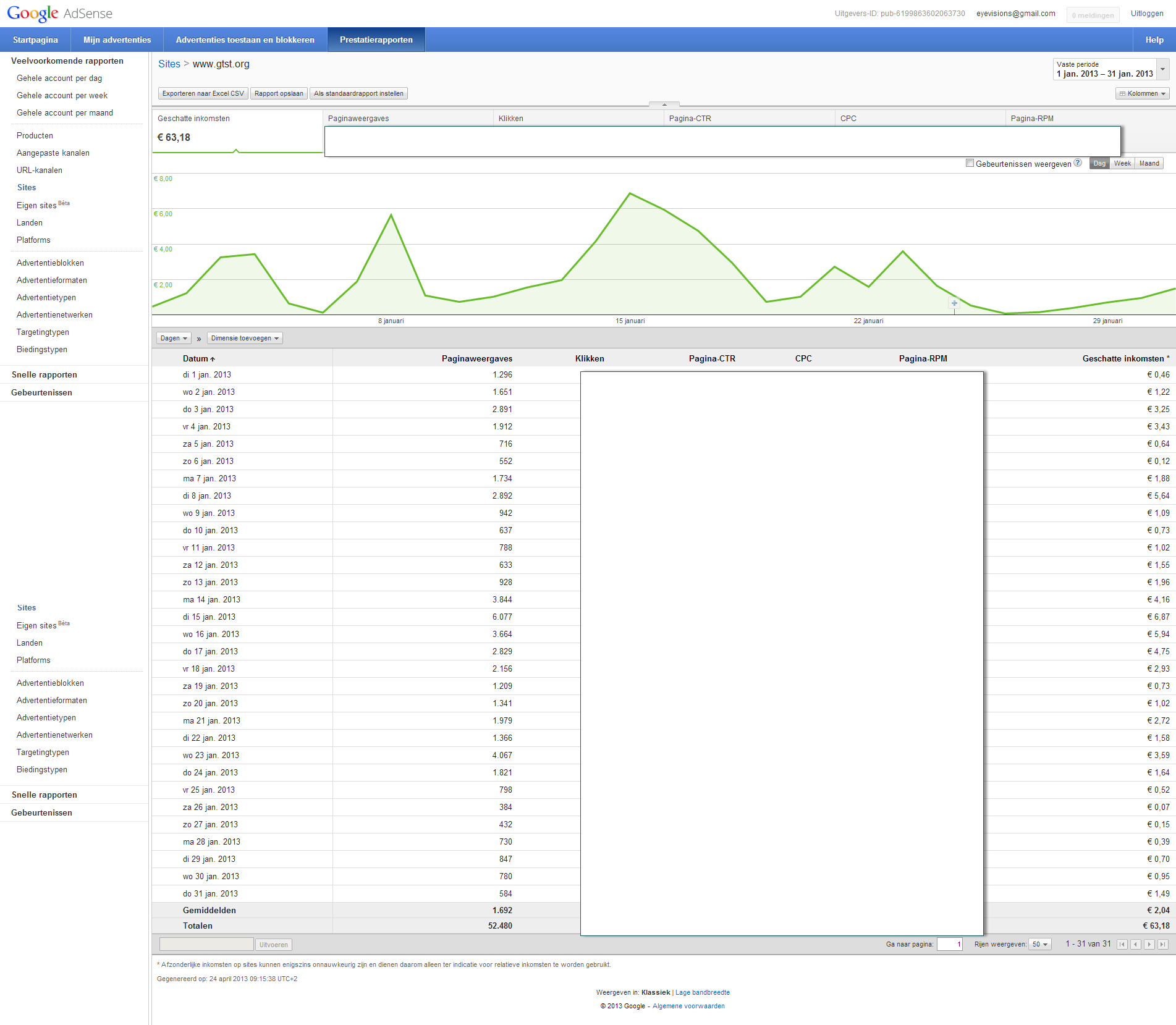Sort by Pagina-RPM column header in table

[x=923, y=358]
